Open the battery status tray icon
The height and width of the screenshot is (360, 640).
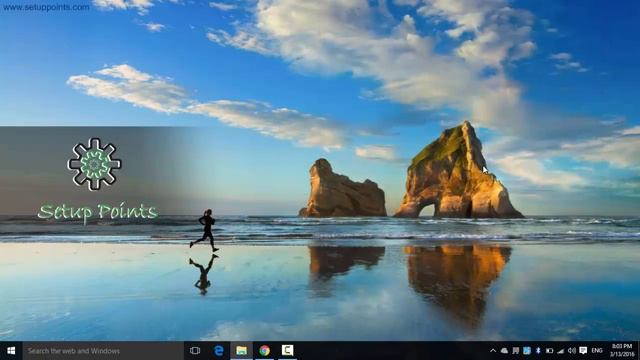click(x=549, y=351)
